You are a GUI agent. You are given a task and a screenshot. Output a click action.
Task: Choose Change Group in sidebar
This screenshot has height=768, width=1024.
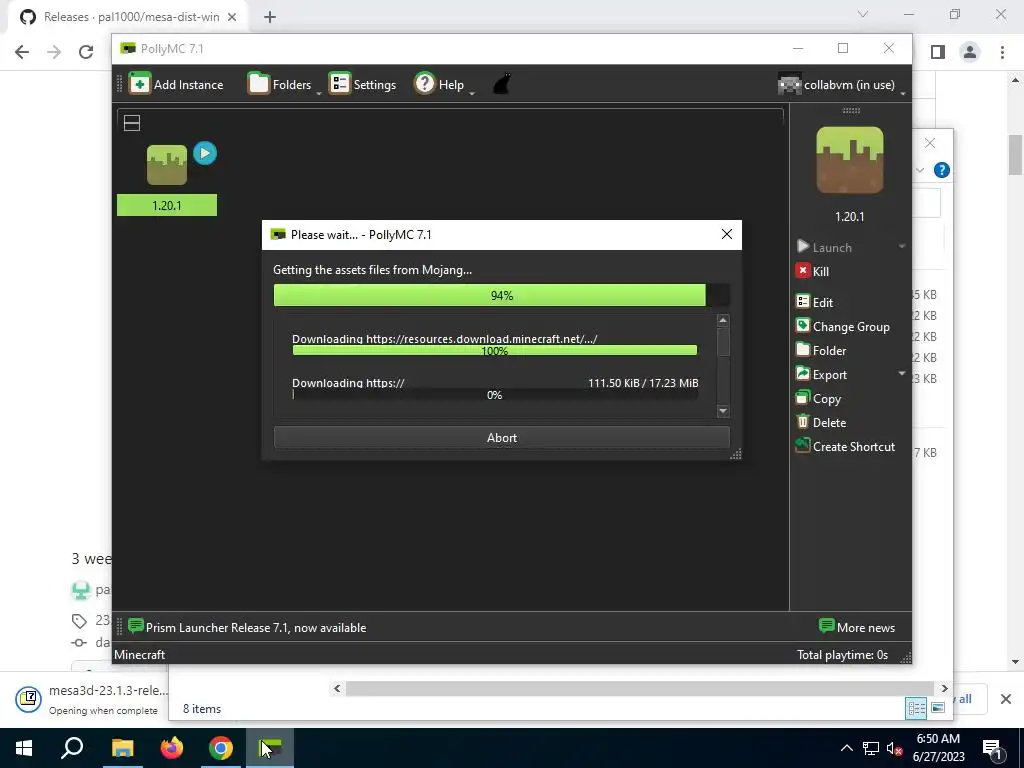pos(842,327)
